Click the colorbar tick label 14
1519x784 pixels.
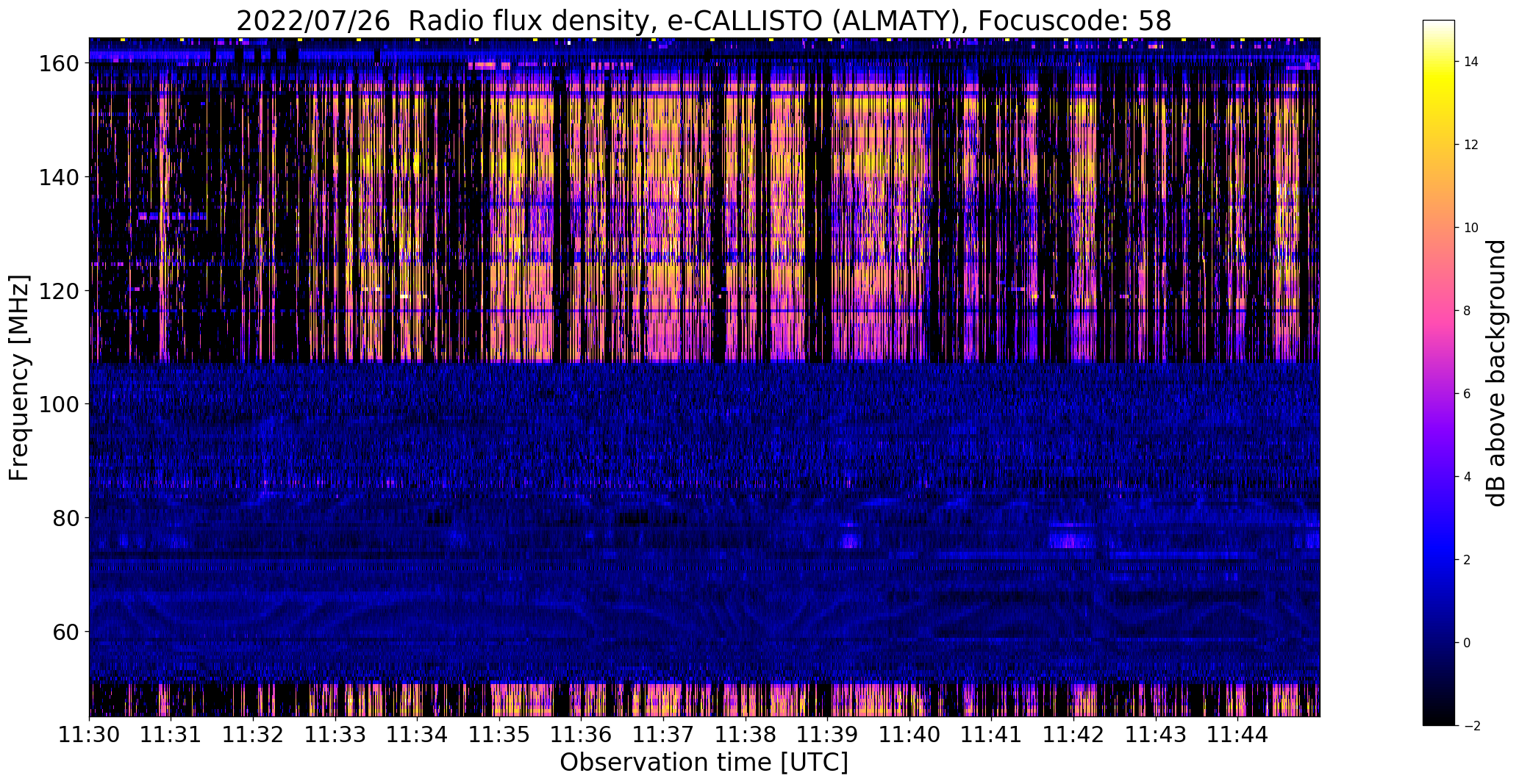point(1471,62)
